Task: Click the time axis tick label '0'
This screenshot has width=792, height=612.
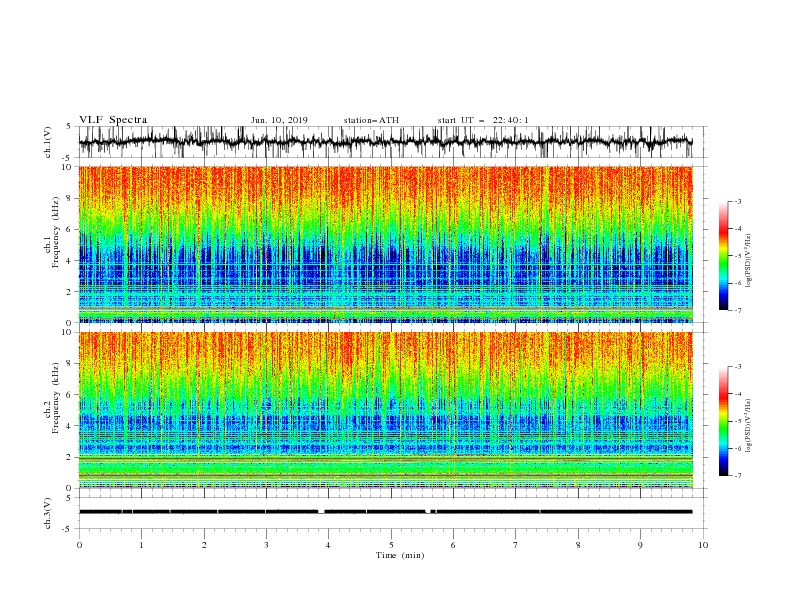Action: click(79, 545)
